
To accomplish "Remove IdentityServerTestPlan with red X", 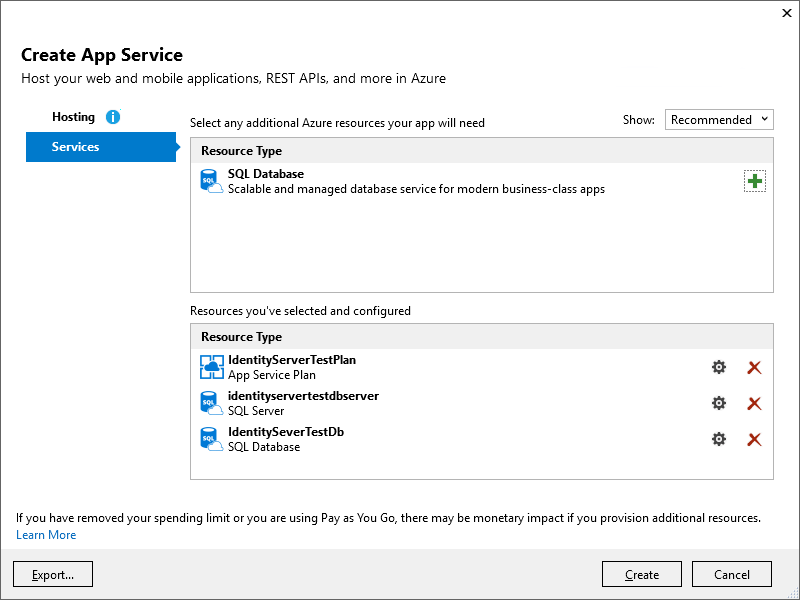I will coord(754,367).
